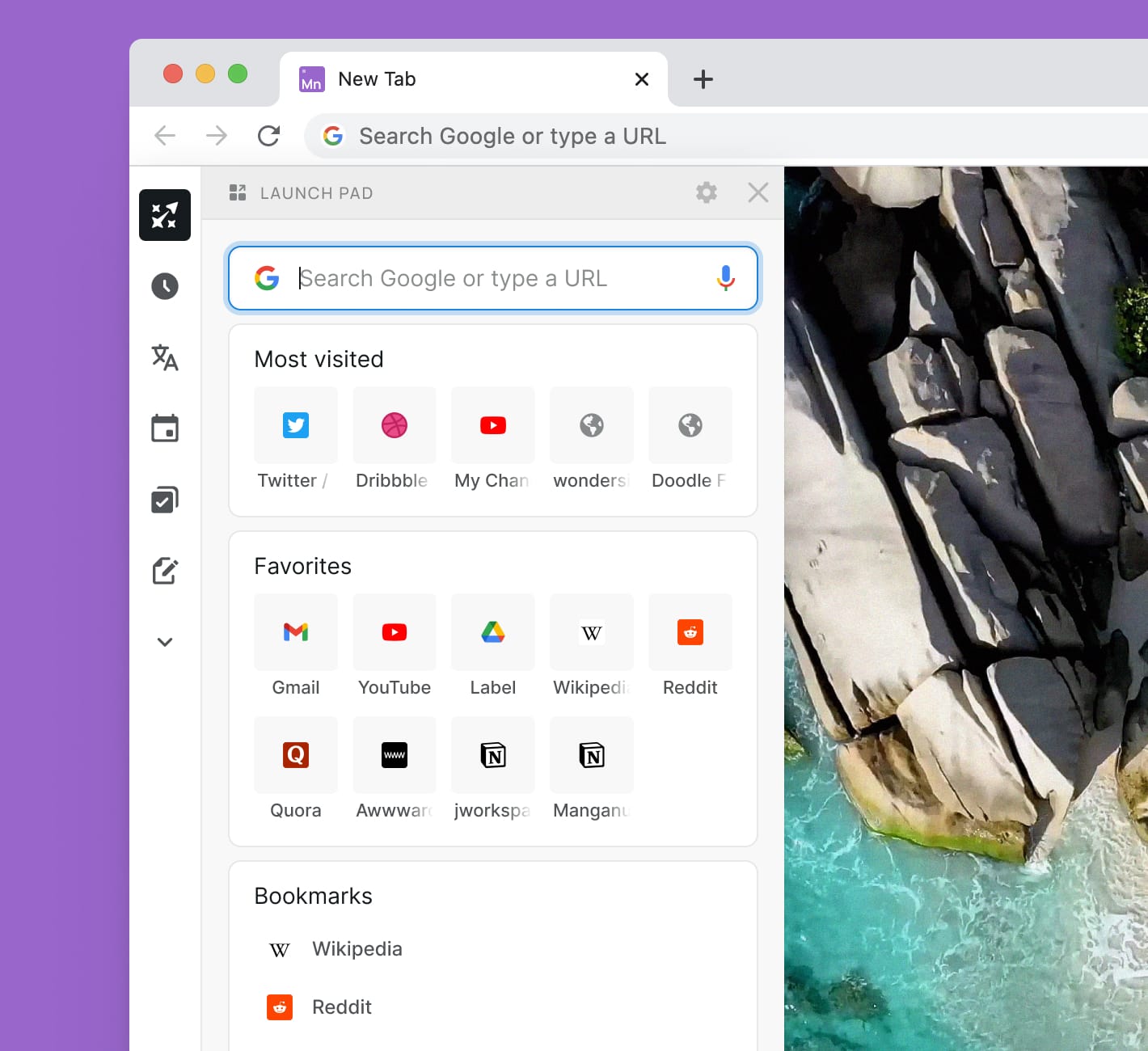Open the Launch Pad sidebar icon
The width and height of the screenshot is (1148, 1051).
click(165, 215)
